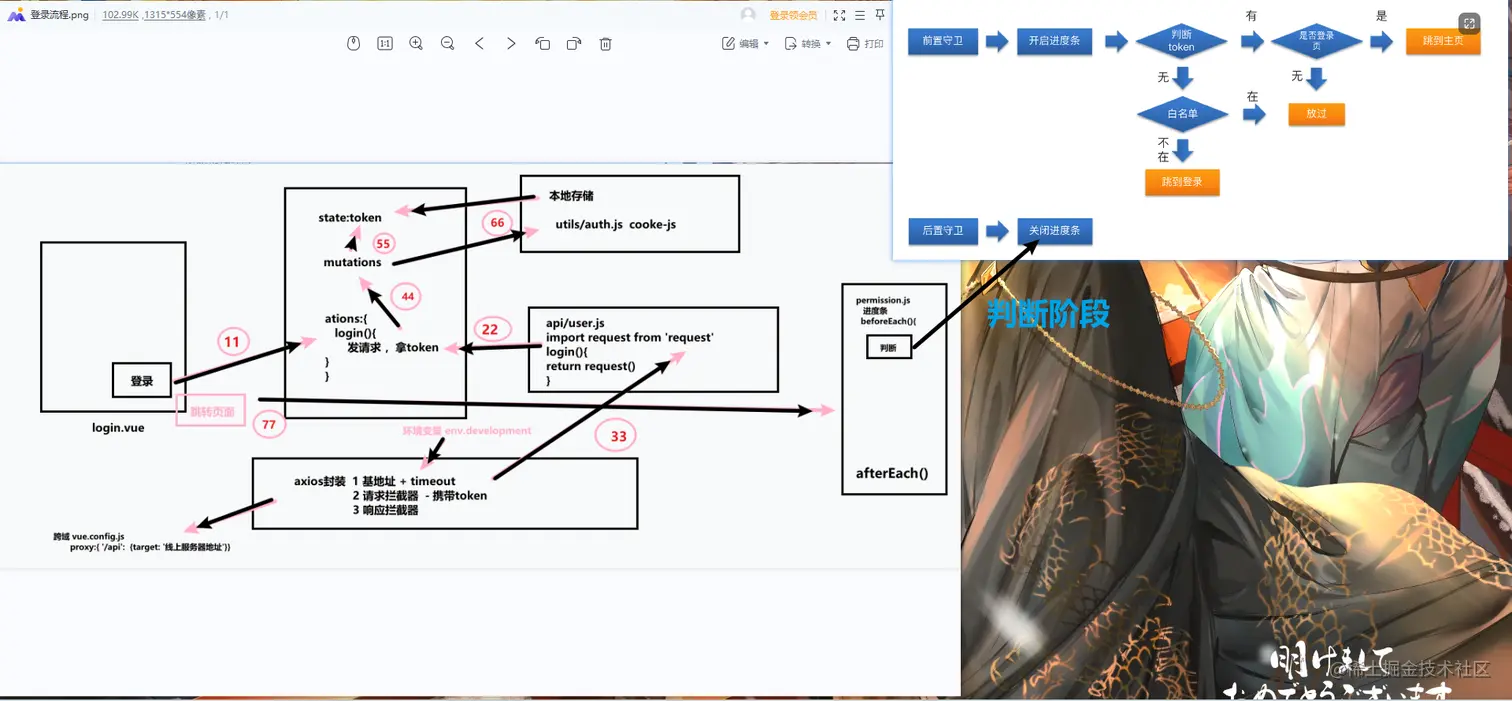Click the 102.99K file size link

point(120,15)
